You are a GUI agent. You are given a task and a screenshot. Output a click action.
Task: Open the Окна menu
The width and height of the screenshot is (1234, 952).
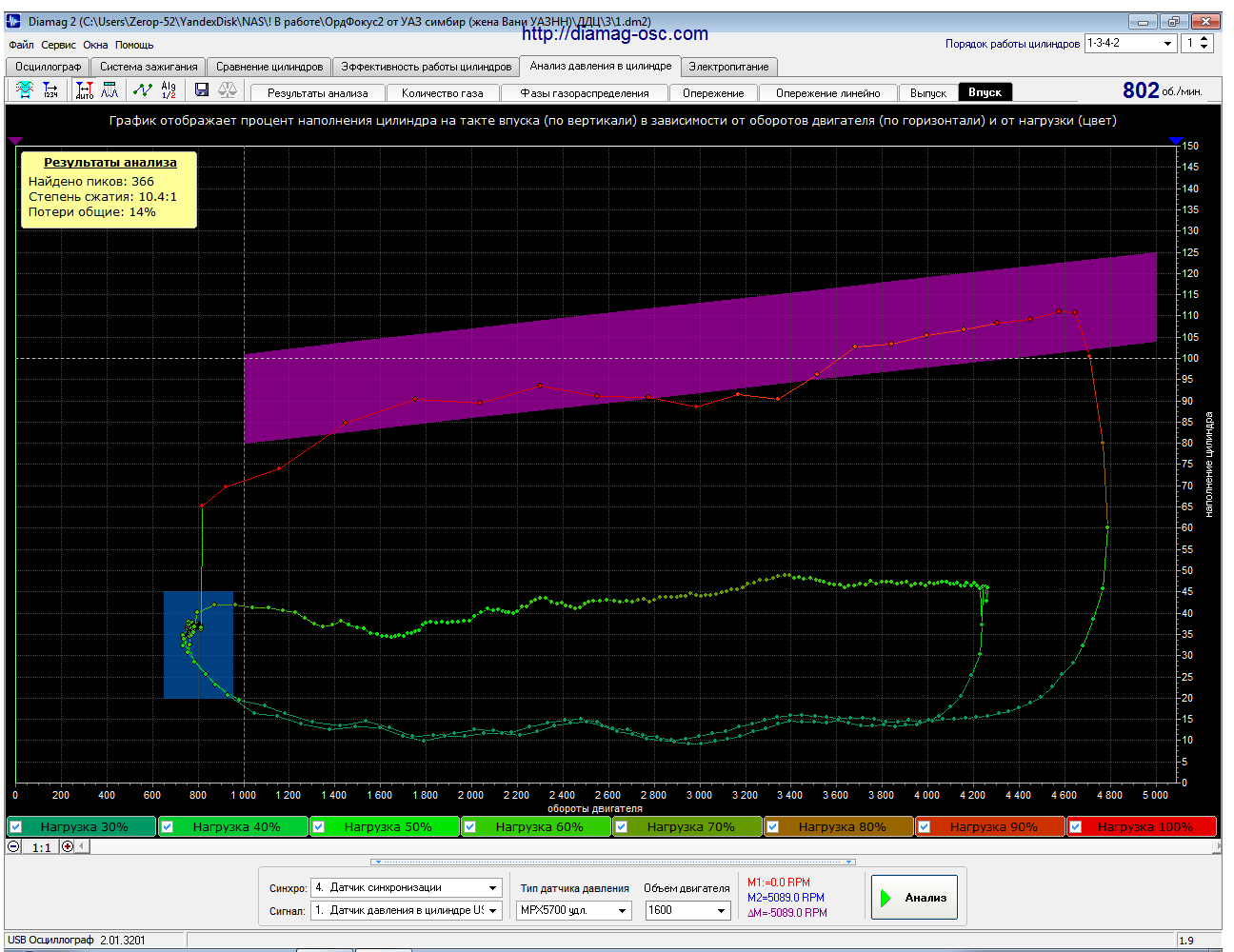pyautogui.click(x=95, y=45)
